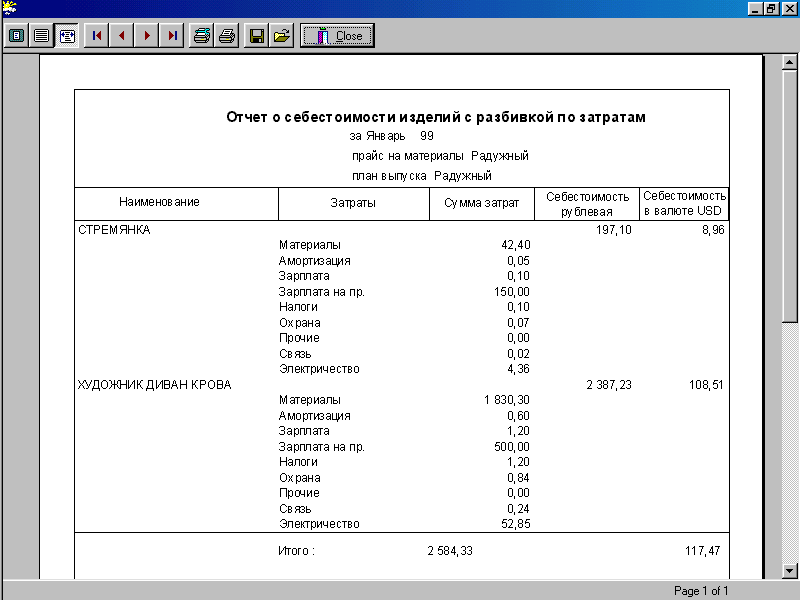
Task: Click the vertical scrollbar up arrow
Action: [x=790, y=62]
